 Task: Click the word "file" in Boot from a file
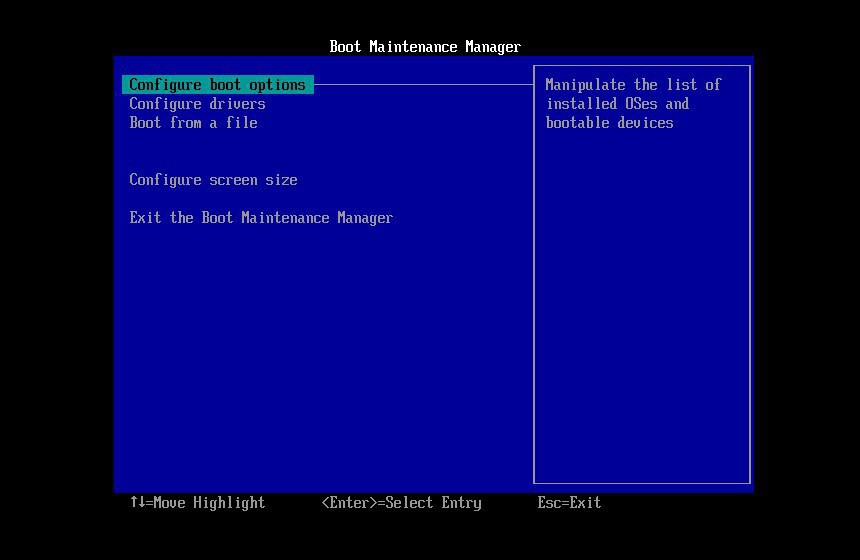(241, 123)
